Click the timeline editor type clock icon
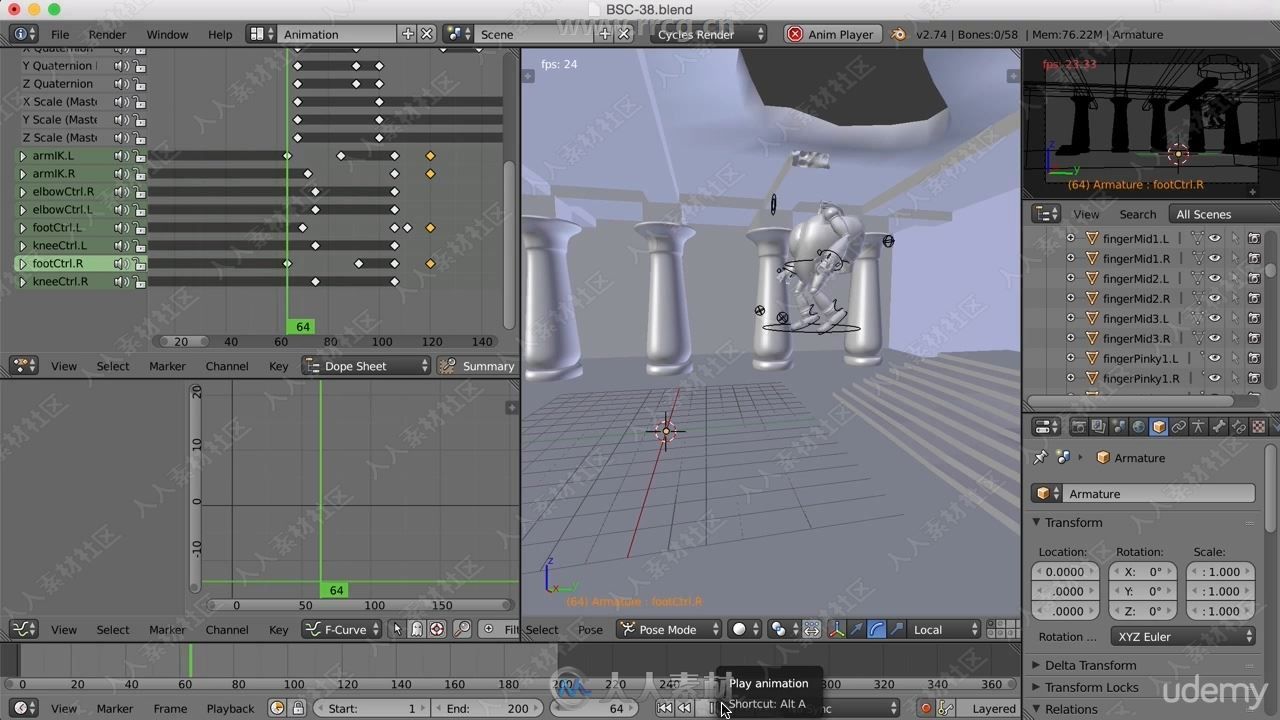 coord(23,708)
